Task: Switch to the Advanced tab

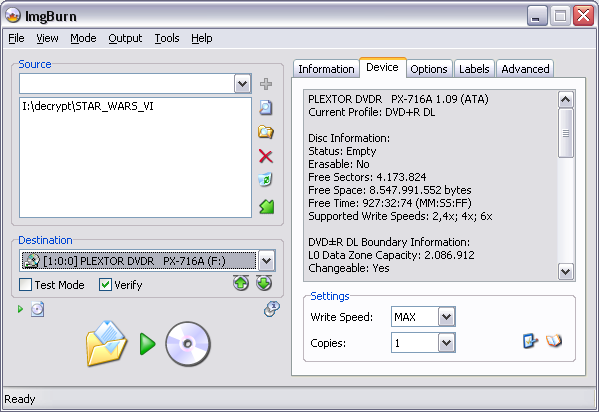Action: coord(525,69)
